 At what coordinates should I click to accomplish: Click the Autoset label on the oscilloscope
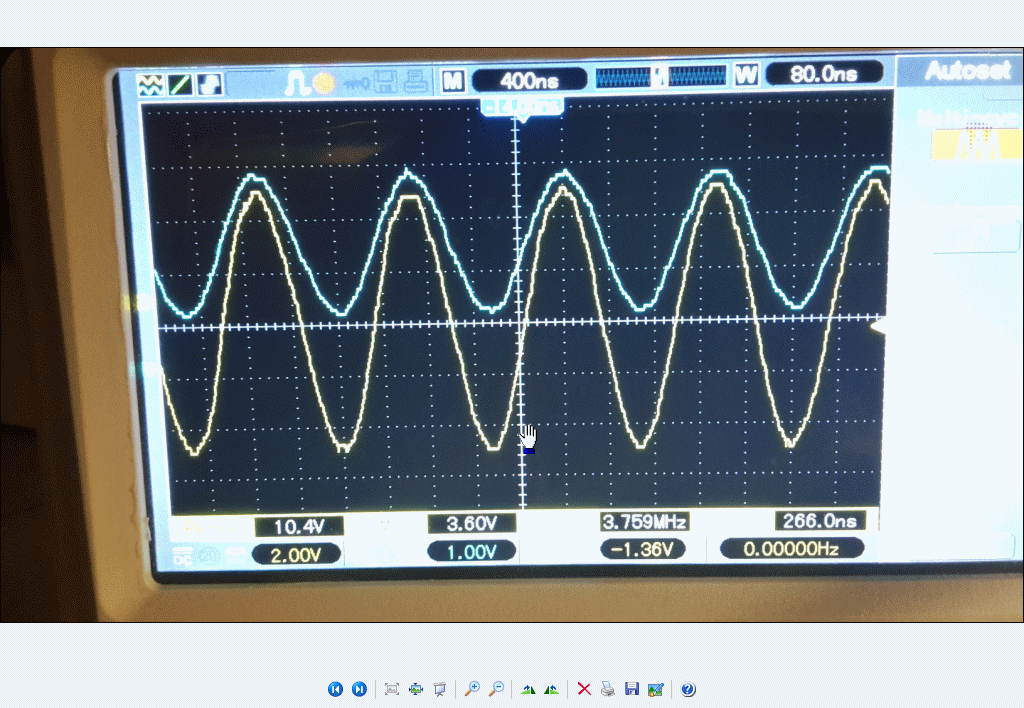point(958,71)
